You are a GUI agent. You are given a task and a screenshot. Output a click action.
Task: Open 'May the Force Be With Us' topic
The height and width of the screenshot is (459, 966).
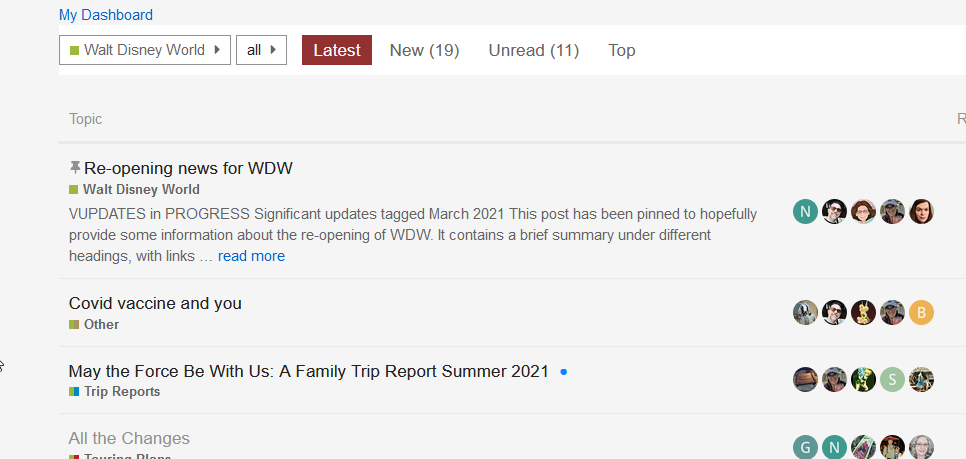click(x=308, y=371)
